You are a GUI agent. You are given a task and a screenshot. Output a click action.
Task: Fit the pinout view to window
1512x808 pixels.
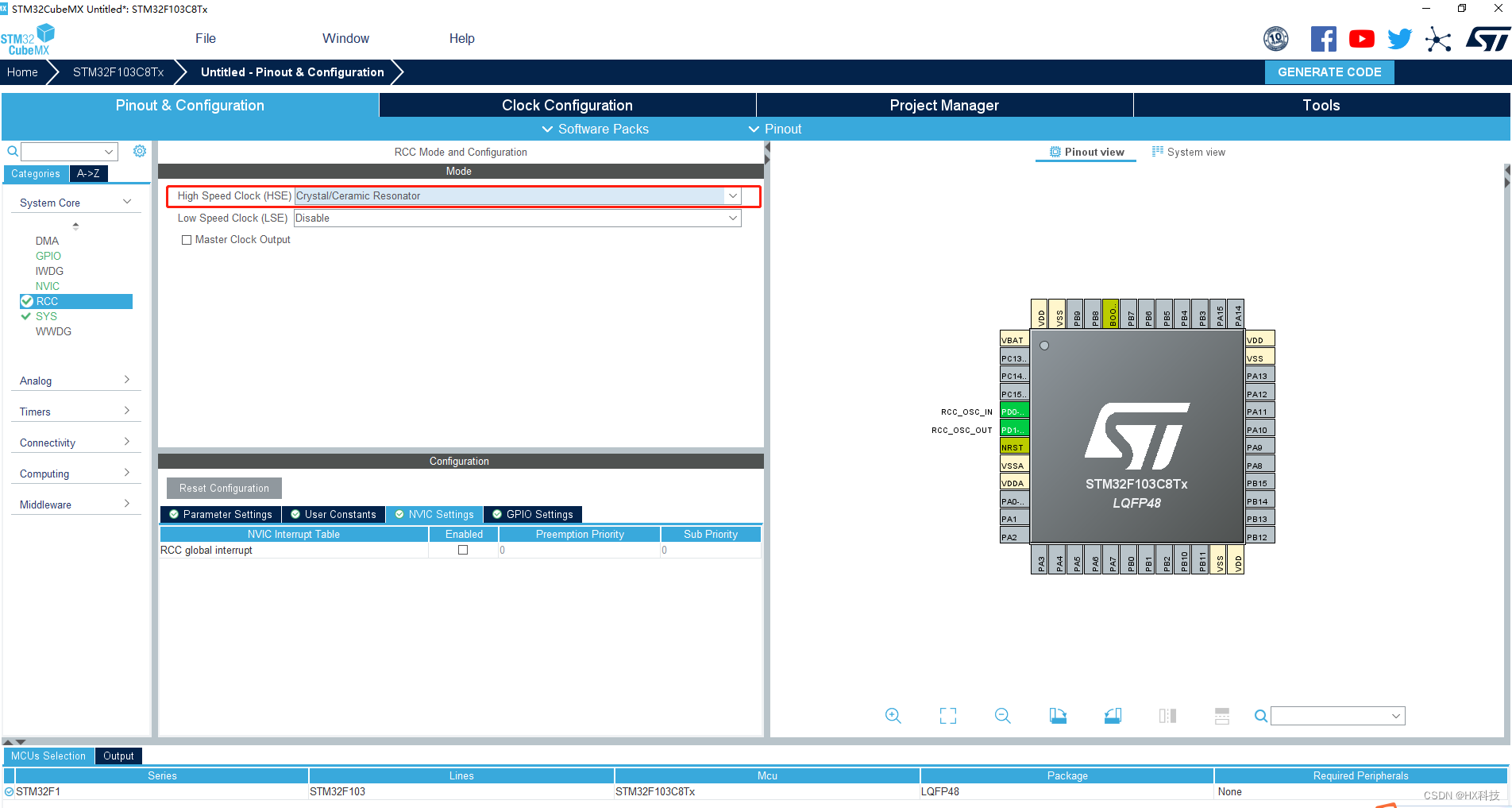coord(947,716)
